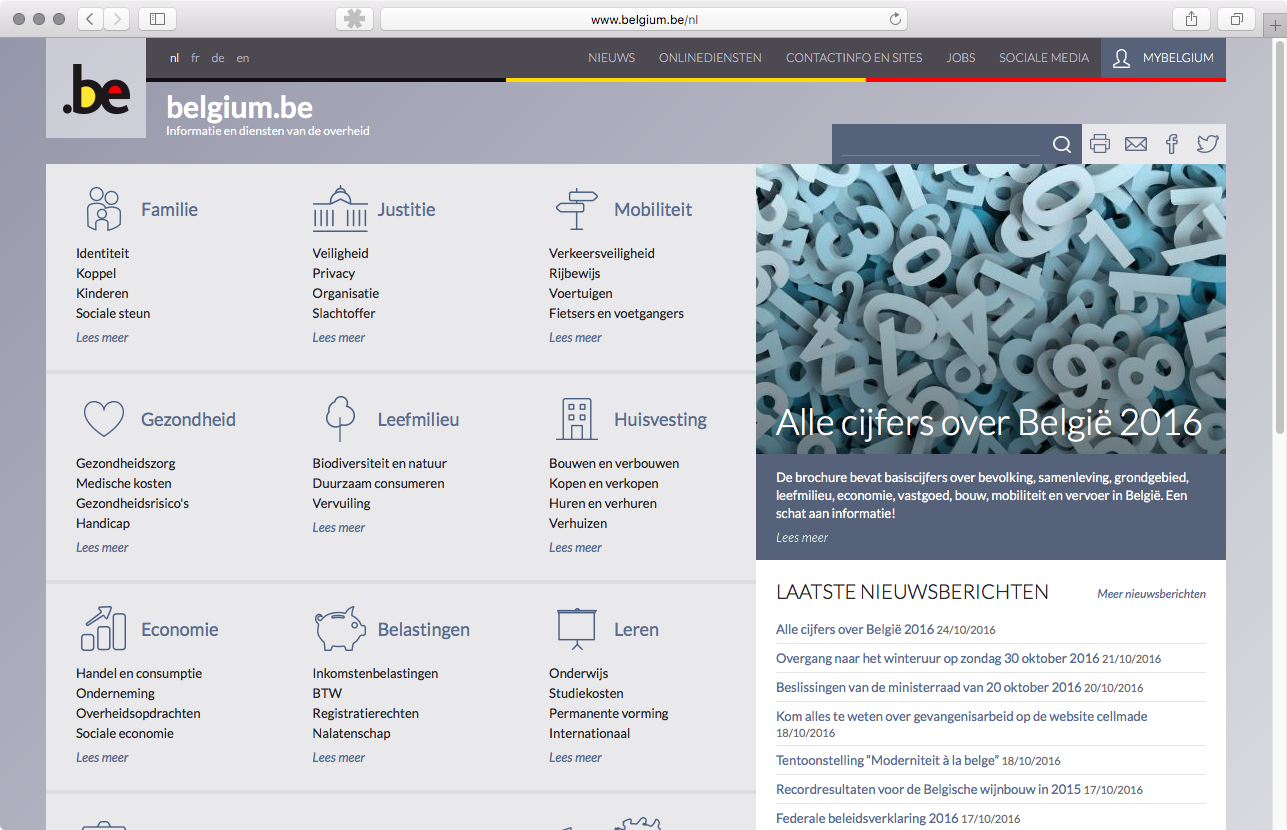Click the belgium.be site title
1287x830 pixels.
coord(239,107)
